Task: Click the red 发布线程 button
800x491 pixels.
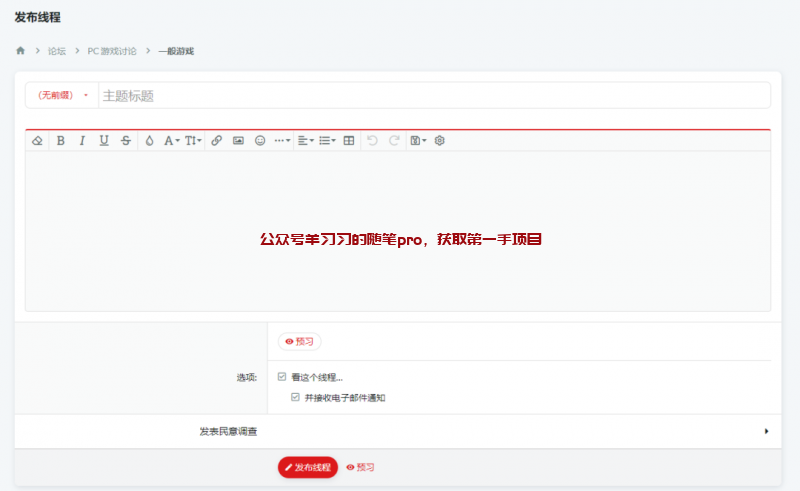Action: click(x=308, y=467)
